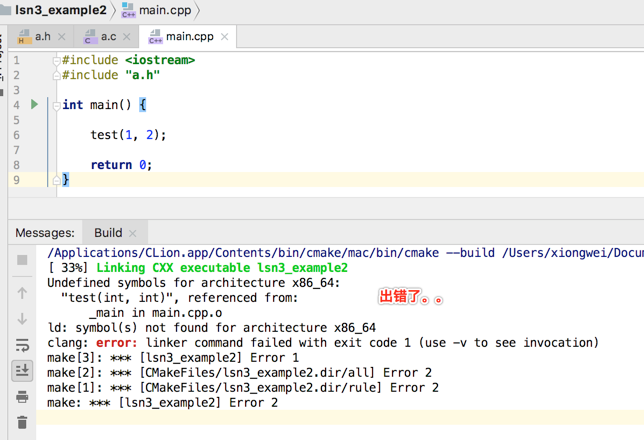Toggle the closing fold marker on line 9
The height and width of the screenshot is (440, 644).
(x=56, y=180)
